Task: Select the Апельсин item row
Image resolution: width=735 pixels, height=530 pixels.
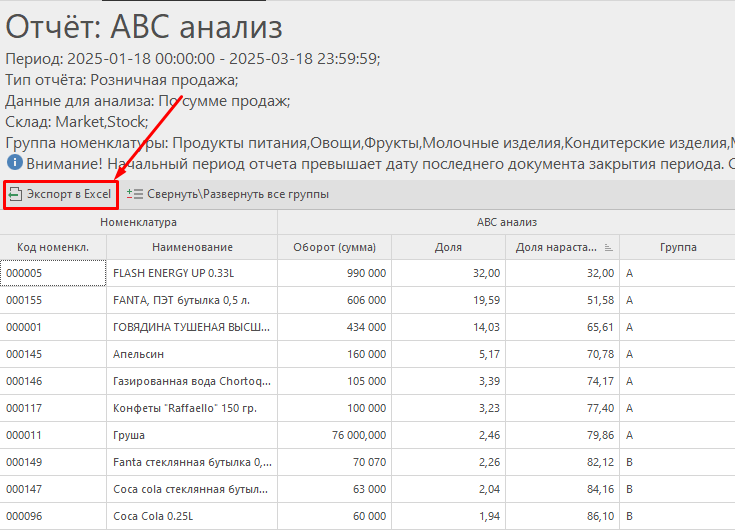Action: pos(192,354)
